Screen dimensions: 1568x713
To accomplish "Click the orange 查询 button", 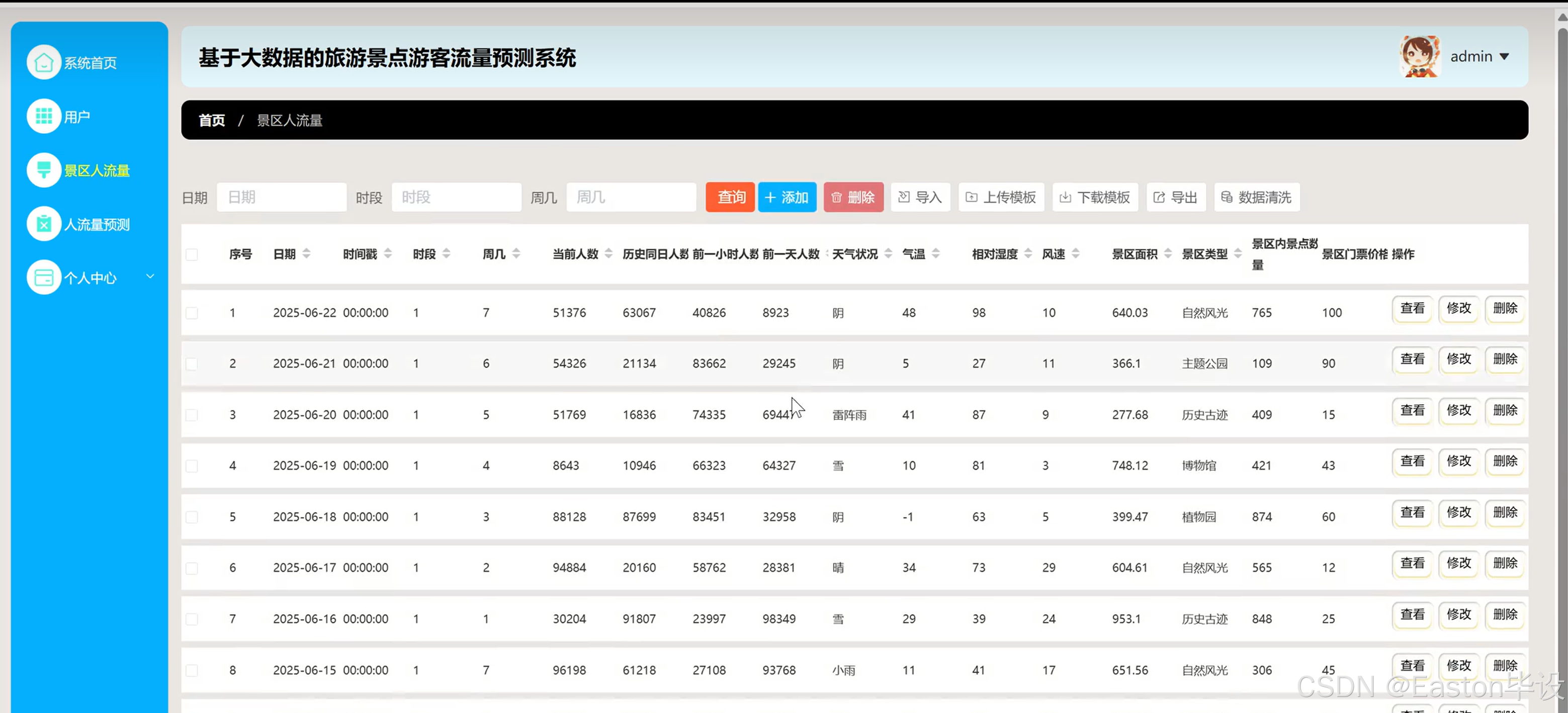I will (730, 197).
